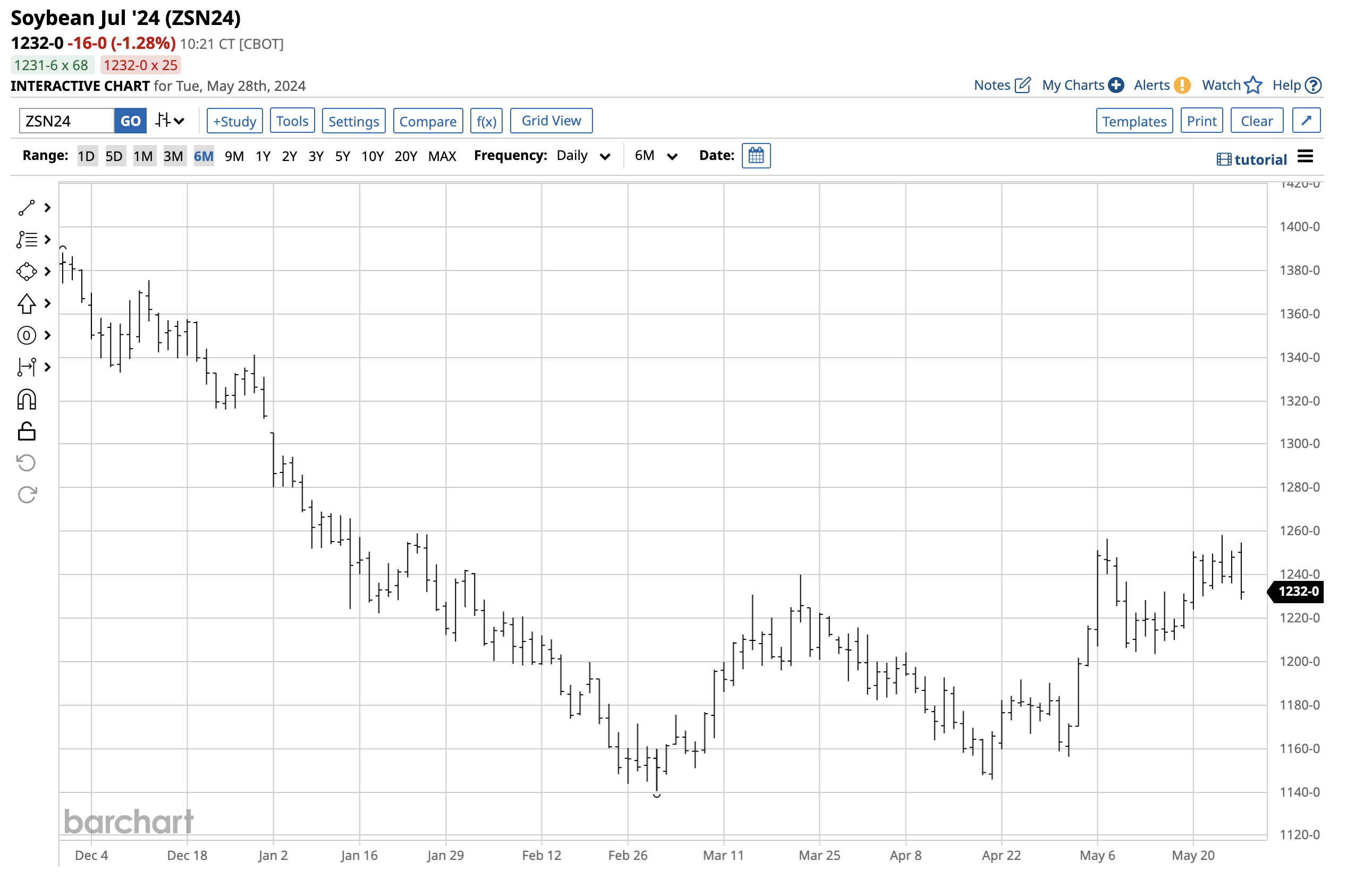
Task: Open the Frequency Daily dropdown
Action: click(x=582, y=156)
